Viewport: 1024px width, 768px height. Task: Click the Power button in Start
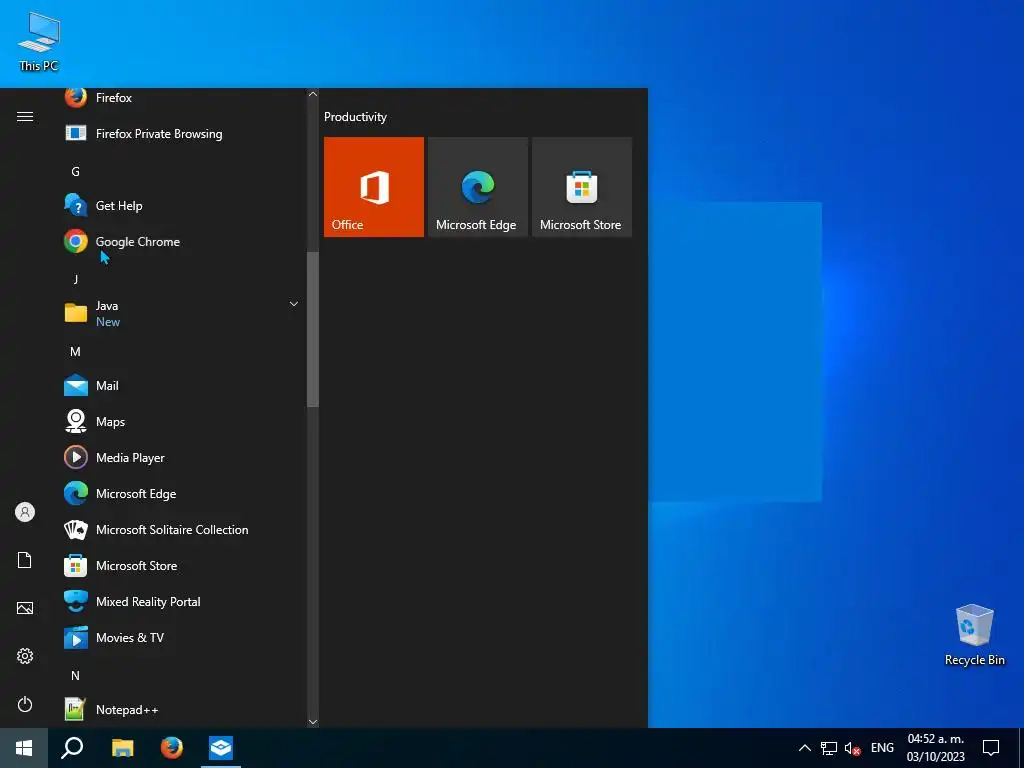pyautogui.click(x=25, y=704)
